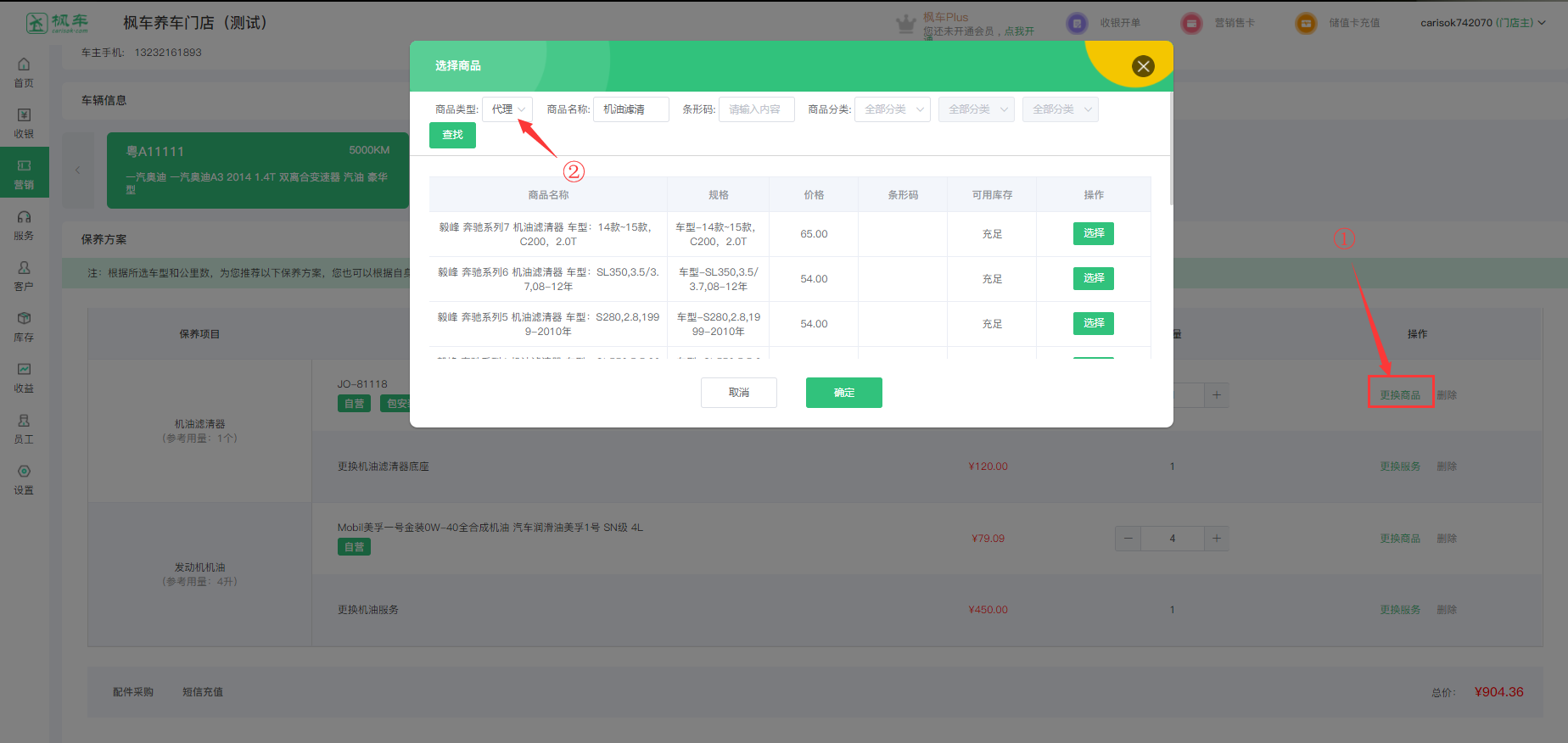Open 营销售卡 from top bar
The height and width of the screenshot is (743, 1568).
coord(1218,23)
